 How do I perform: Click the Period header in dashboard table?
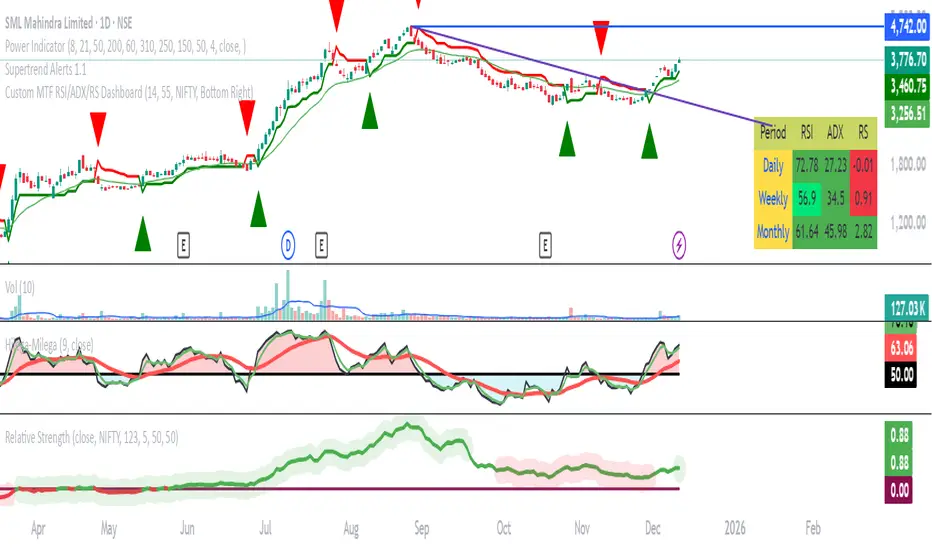pyautogui.click(x=773, y=133)
